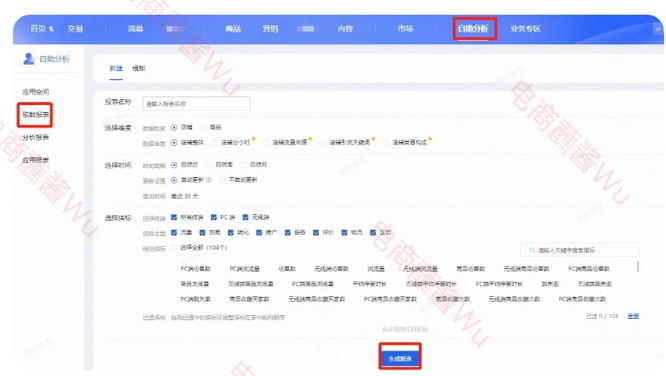Pick the 访客数 indicator
The width and height of the screenshot is (666, 376).
click(x=287, y=269)
